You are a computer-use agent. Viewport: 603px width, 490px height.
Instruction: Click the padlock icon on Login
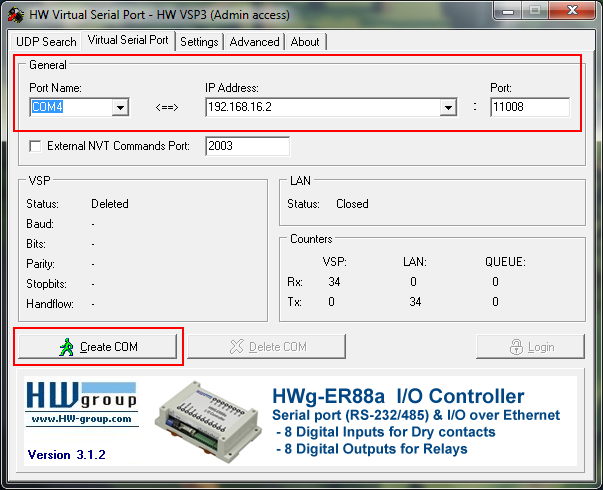516,347
